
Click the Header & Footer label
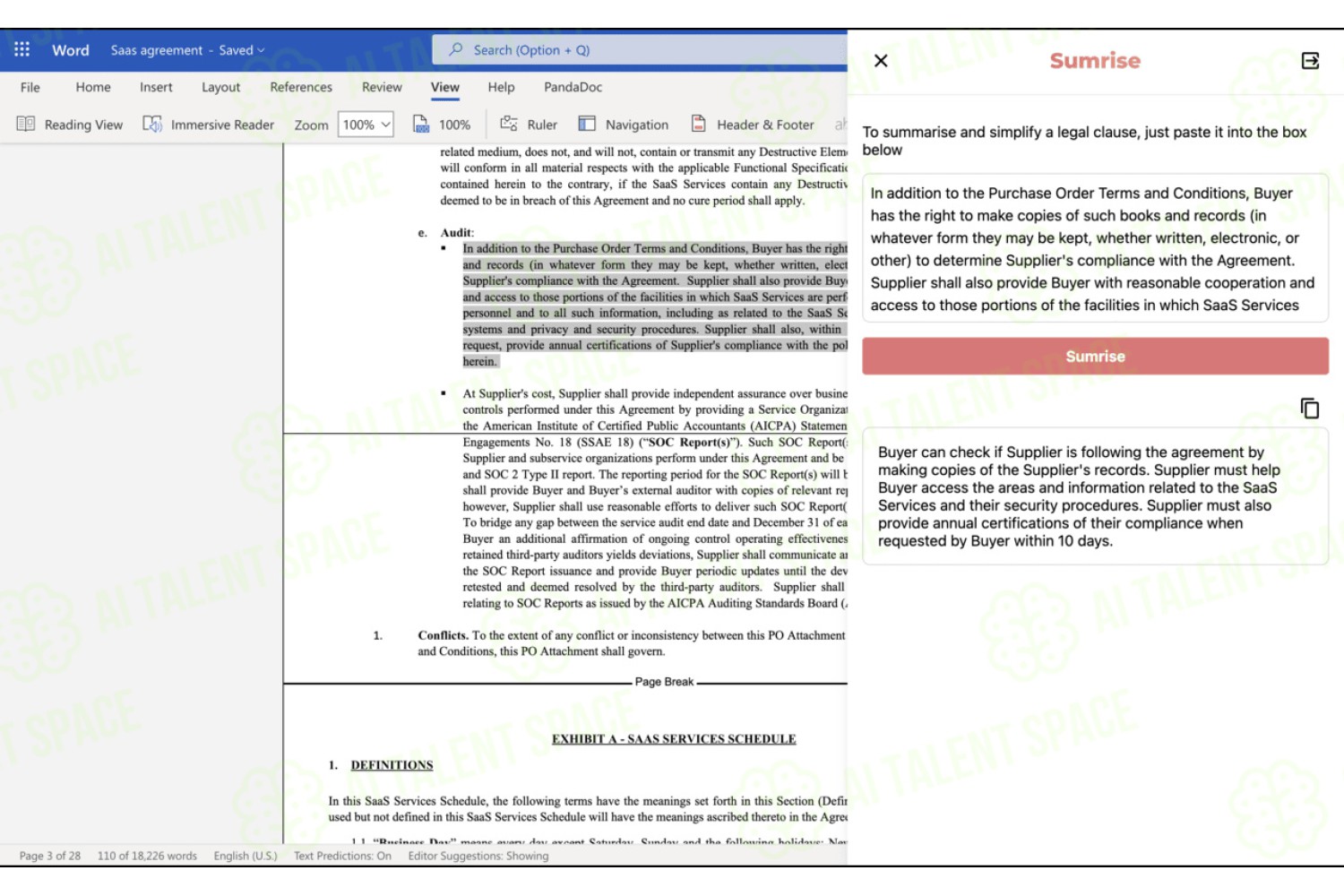click(765, 125)
